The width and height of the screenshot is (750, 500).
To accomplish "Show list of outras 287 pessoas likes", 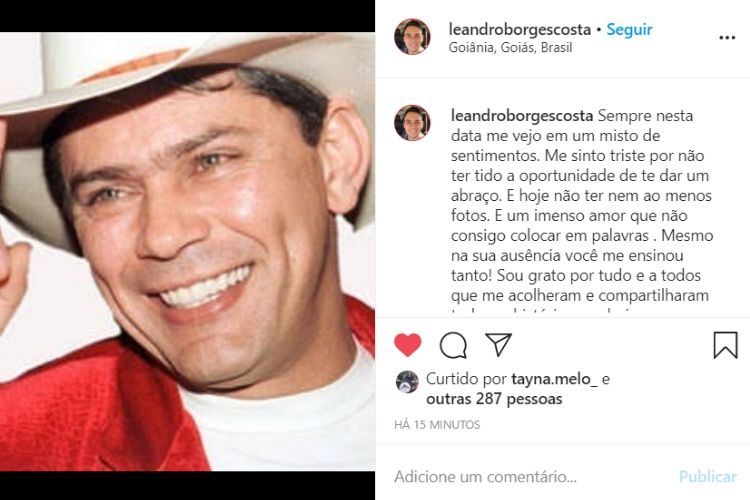I will (494, 399).
